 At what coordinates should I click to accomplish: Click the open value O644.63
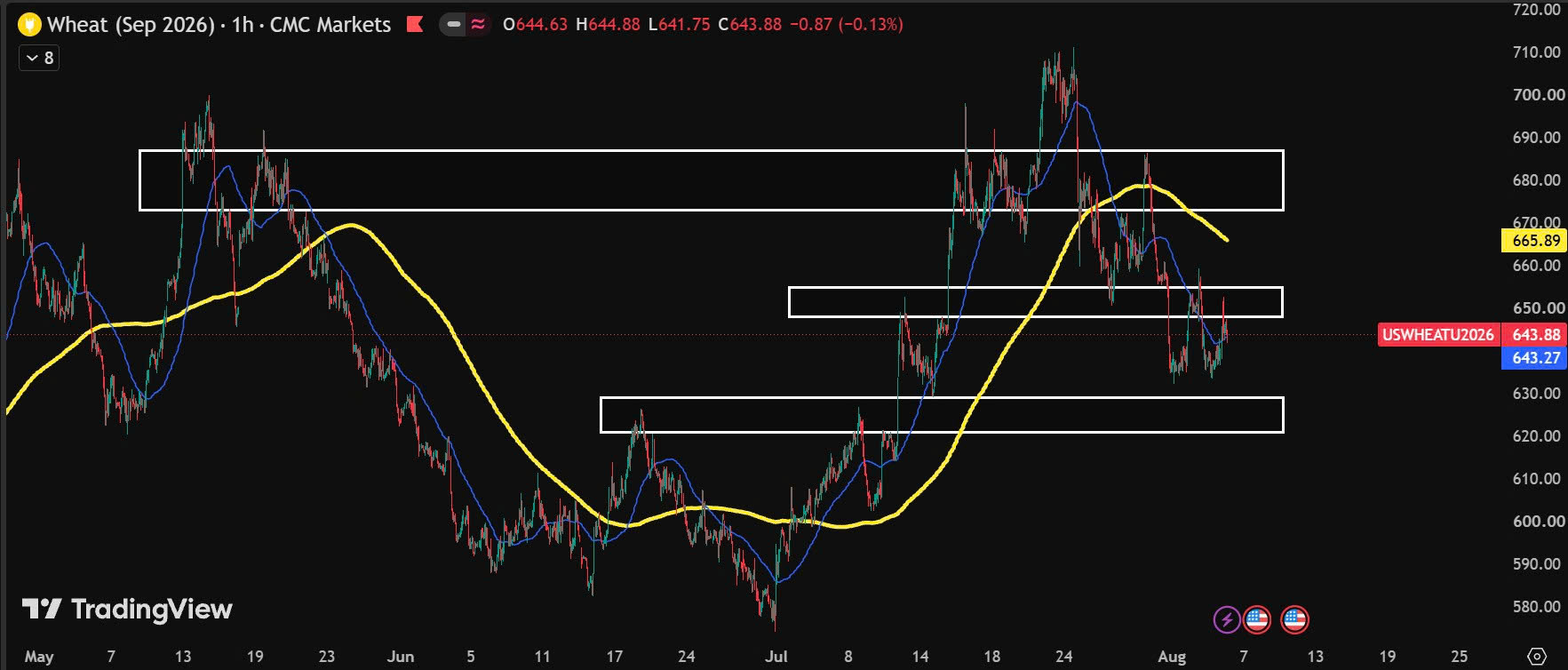tap(535, 24)
